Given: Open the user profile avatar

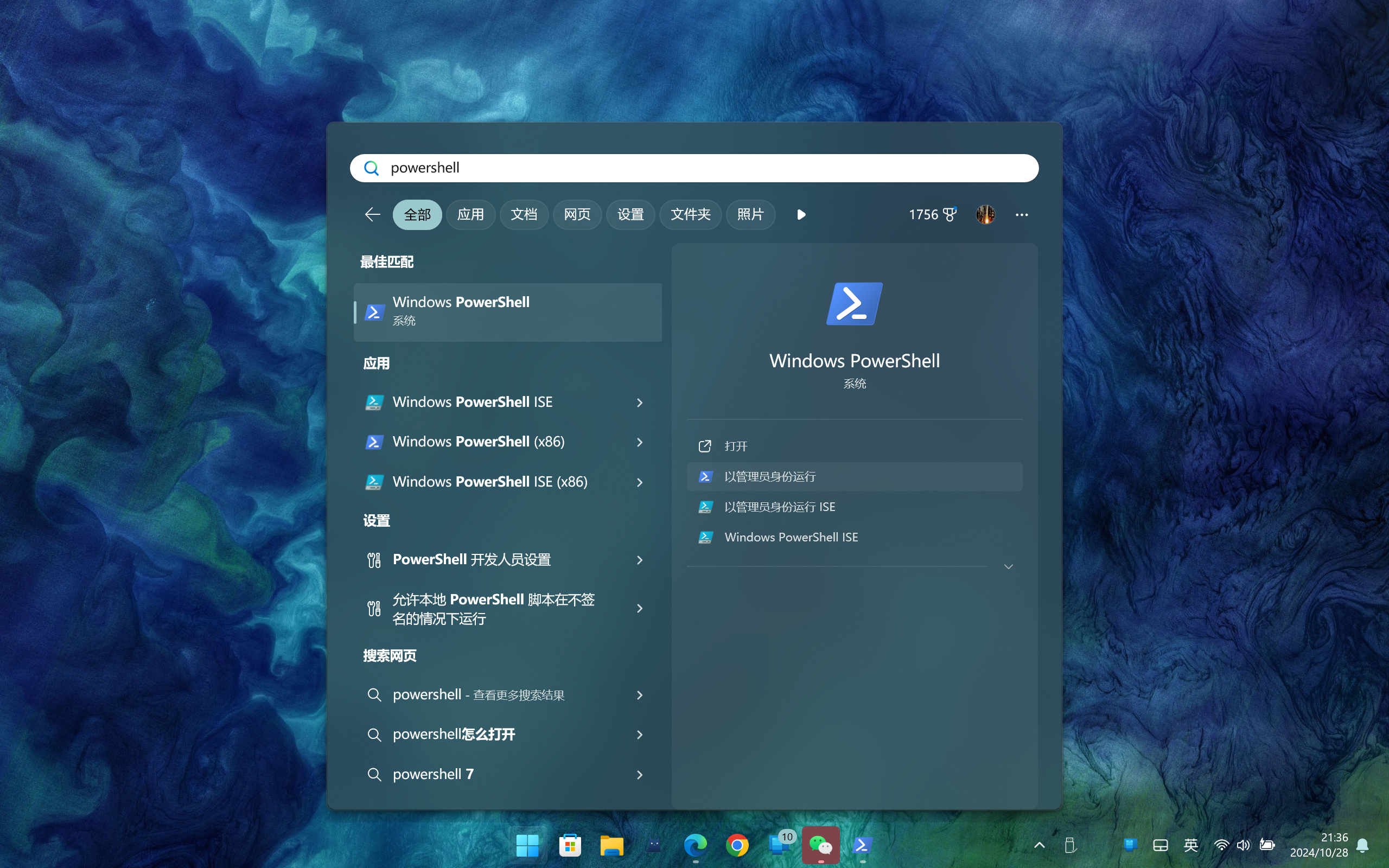Looking at the screenshot, I should coord(985,215).
